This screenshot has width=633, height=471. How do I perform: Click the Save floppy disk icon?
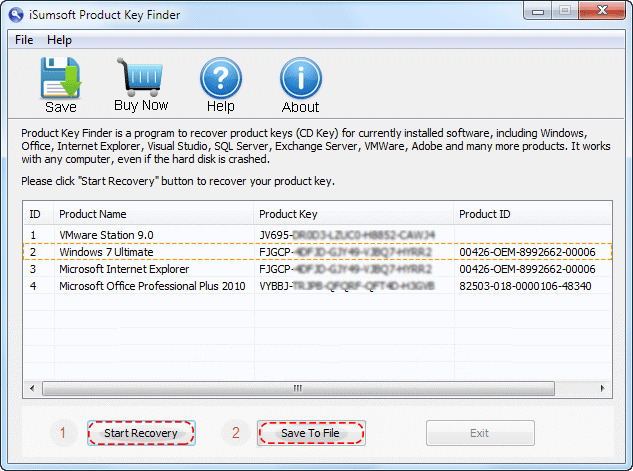click(x=61, y=77)
